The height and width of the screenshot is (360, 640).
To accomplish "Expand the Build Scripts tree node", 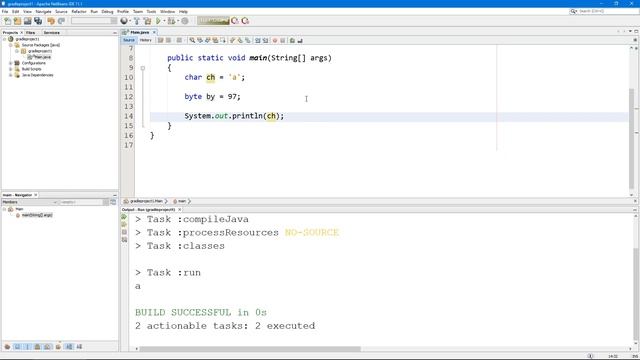I will click(x=11, y=69).
